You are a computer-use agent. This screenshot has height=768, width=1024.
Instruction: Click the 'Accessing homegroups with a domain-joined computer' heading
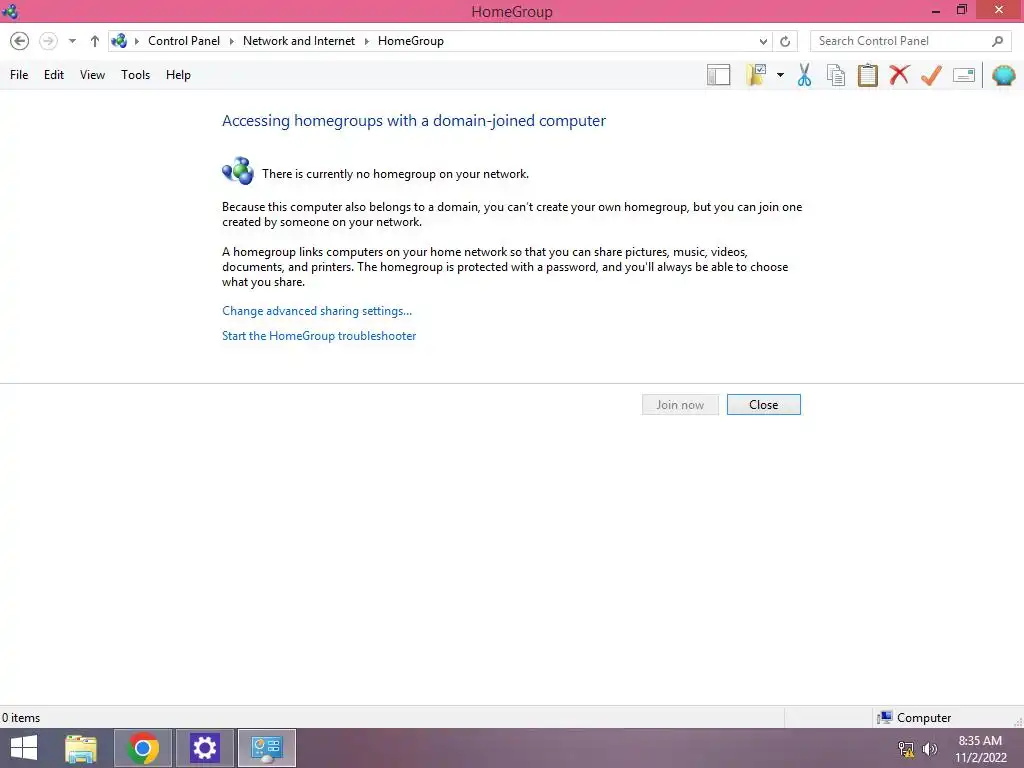pos(414,121)
